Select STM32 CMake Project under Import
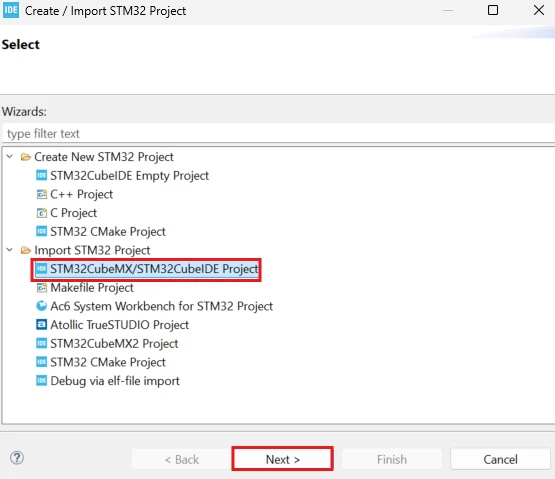Viewport: 555px width, 479px height. pos(108,362)
